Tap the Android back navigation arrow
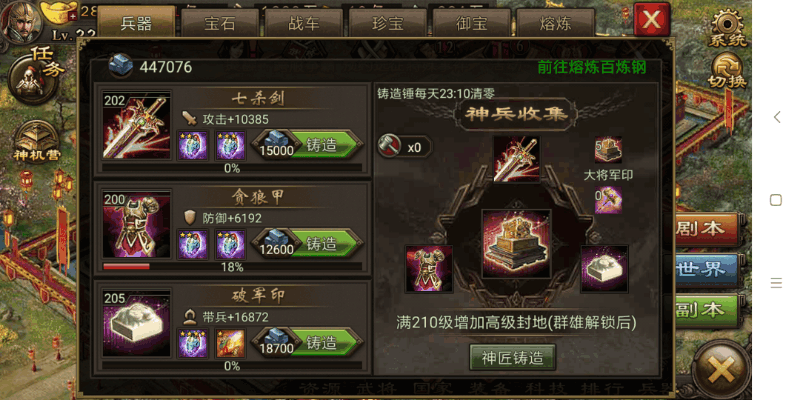Viewport: 800px width, 400px height. tap(777, 117)
